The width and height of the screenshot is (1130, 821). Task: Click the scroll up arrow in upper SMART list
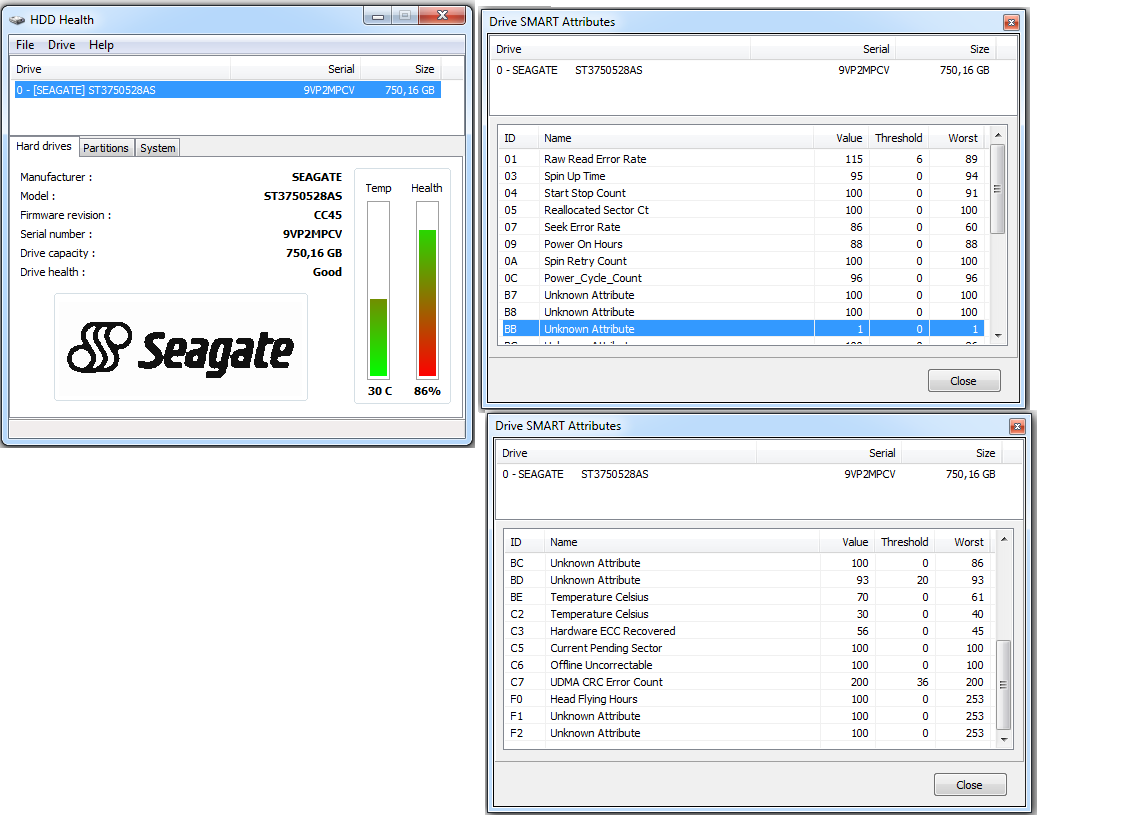pyautogui.click(x=998, y=136)
